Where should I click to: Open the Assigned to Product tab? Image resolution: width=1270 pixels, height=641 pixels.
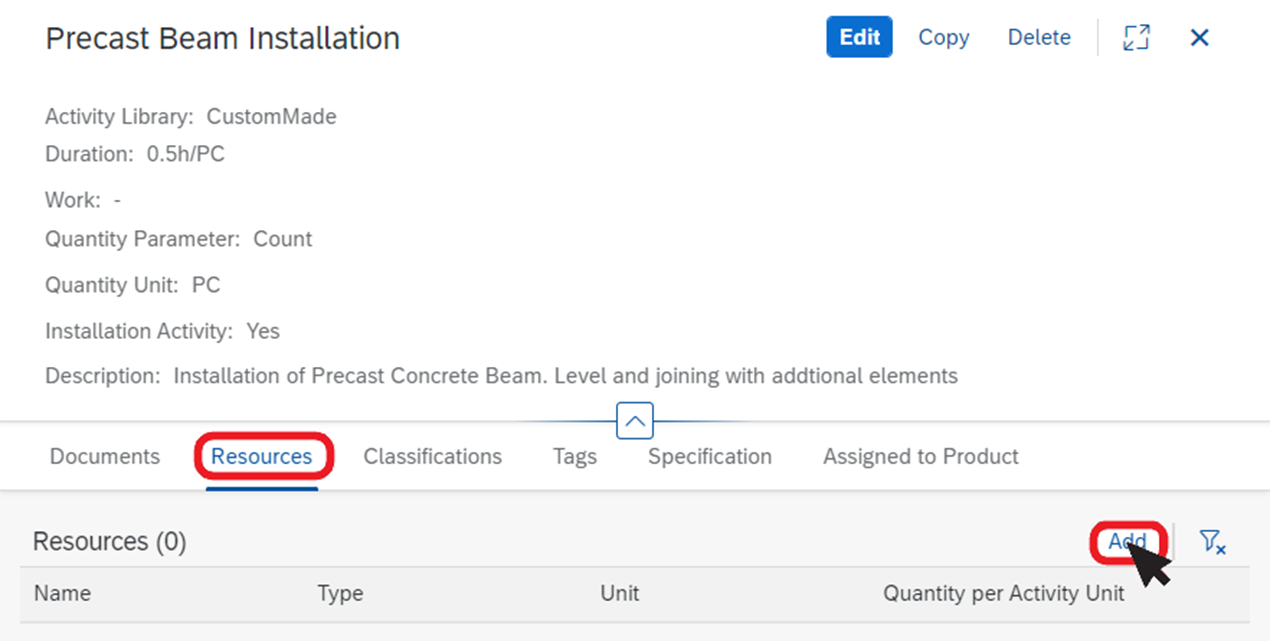point(921,457)
